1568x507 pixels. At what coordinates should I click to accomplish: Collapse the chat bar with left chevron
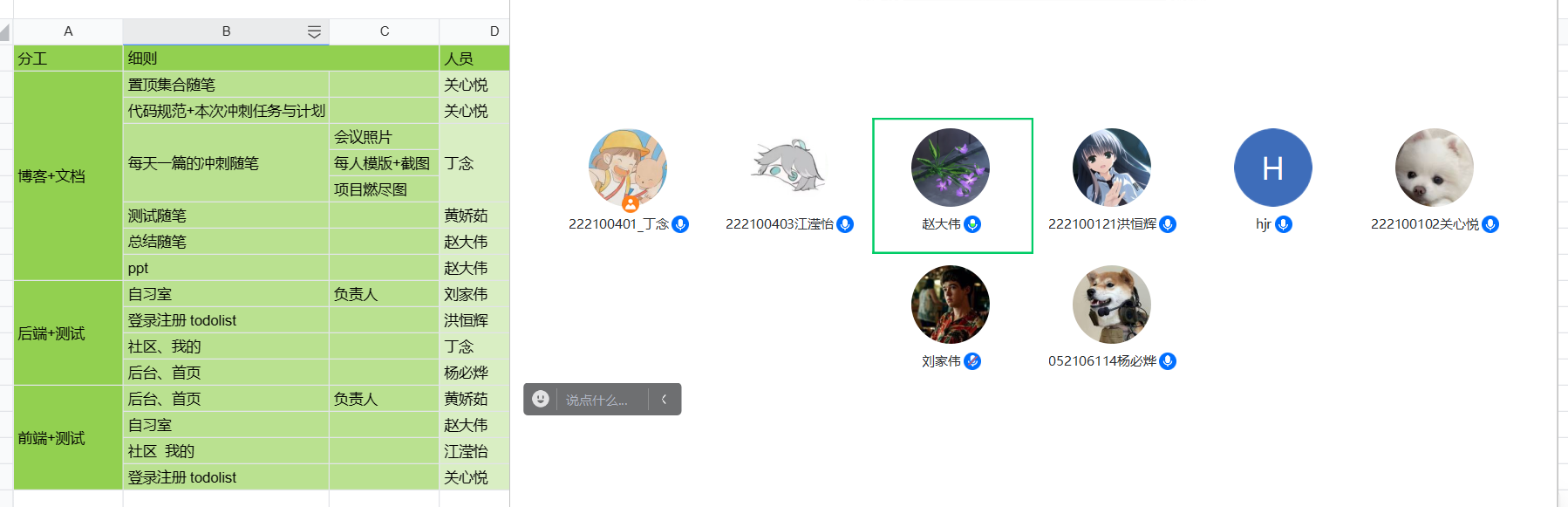[665, 400]
